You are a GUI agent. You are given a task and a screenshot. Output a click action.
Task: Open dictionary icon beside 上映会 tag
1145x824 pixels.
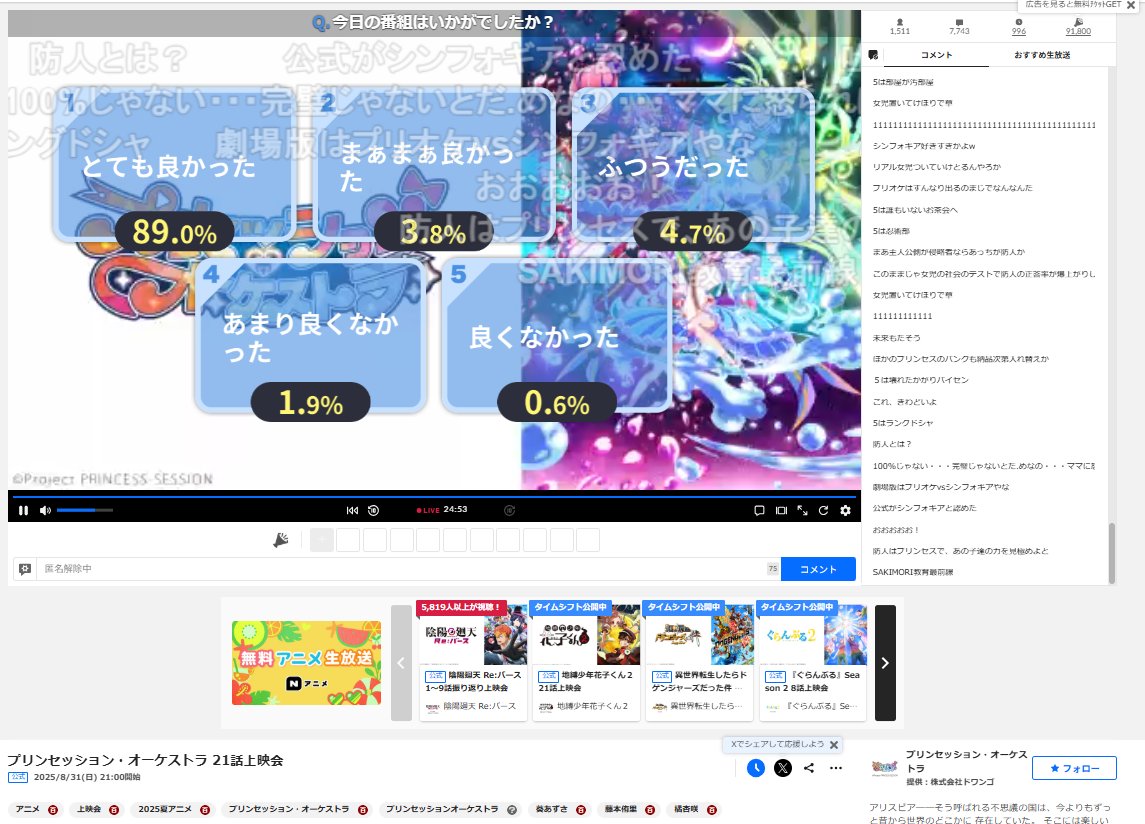[x=114, y=809]
